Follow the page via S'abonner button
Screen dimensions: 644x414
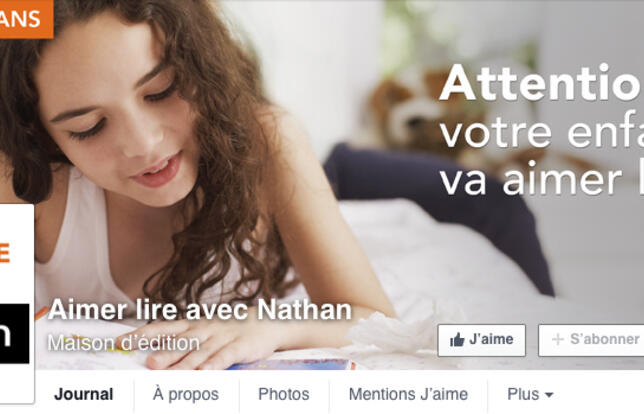click(x=591, y=340)
